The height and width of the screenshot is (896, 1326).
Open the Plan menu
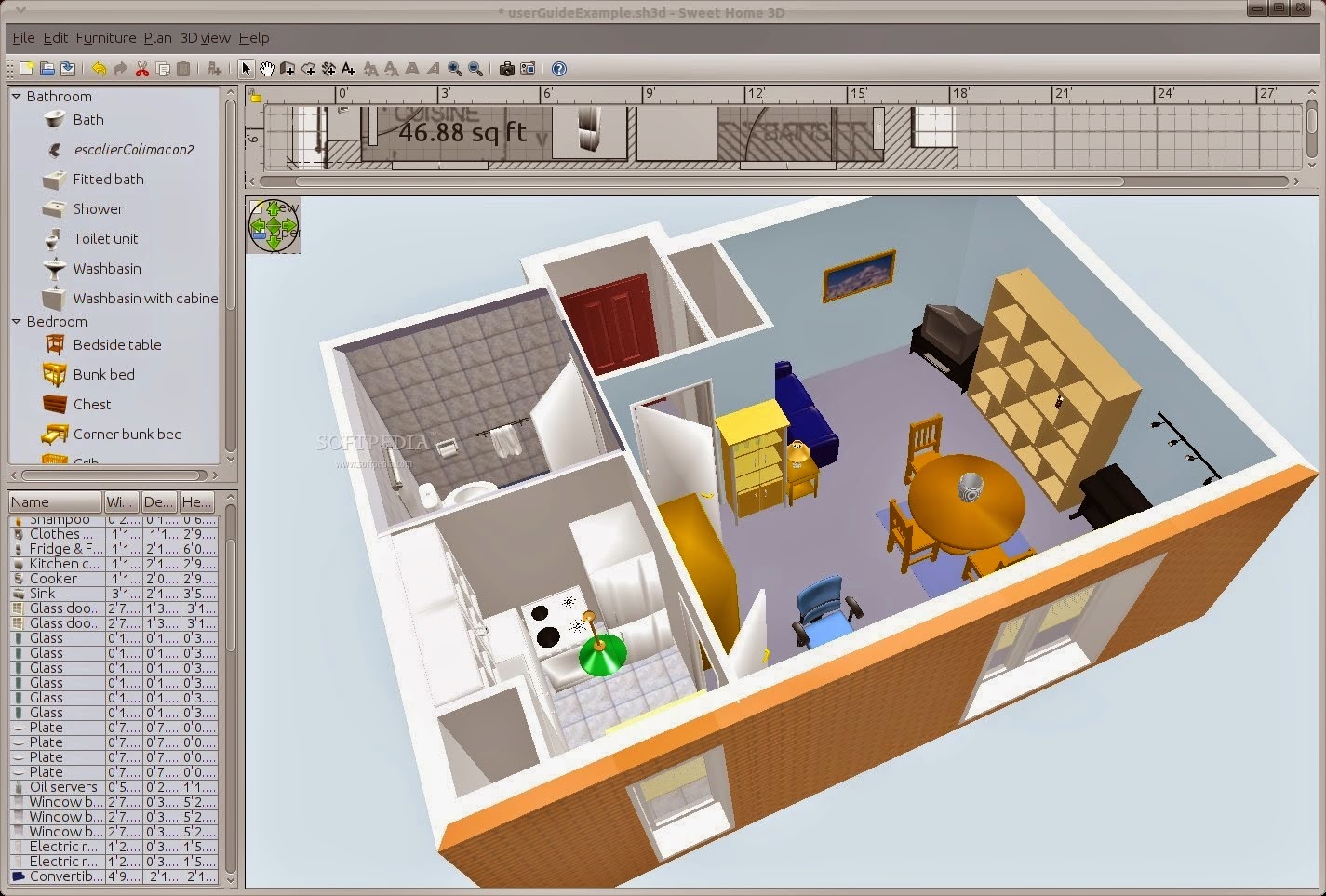[158, 38]
